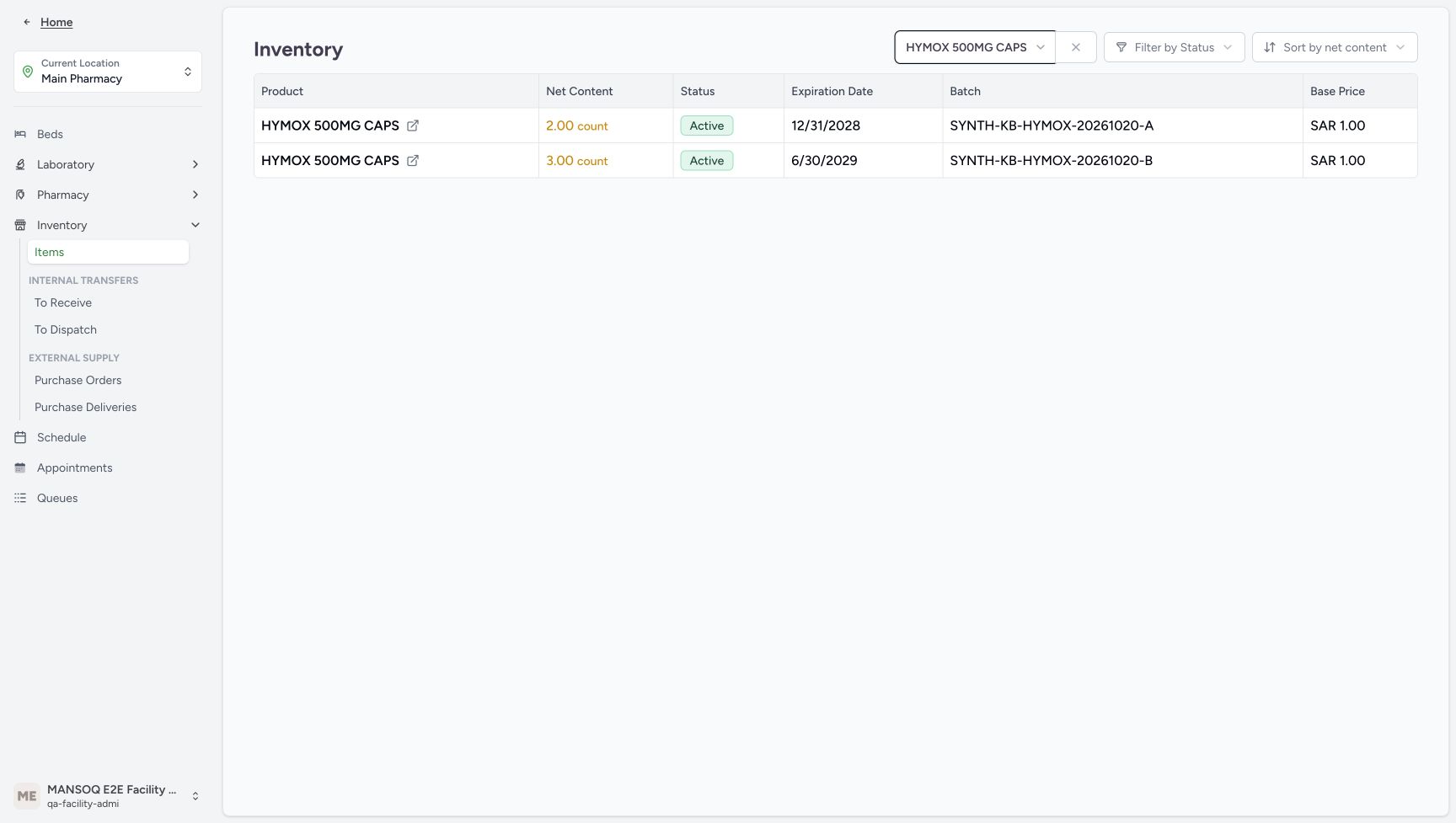
Task: Open the Current Location selector
Action: [108, 72]
